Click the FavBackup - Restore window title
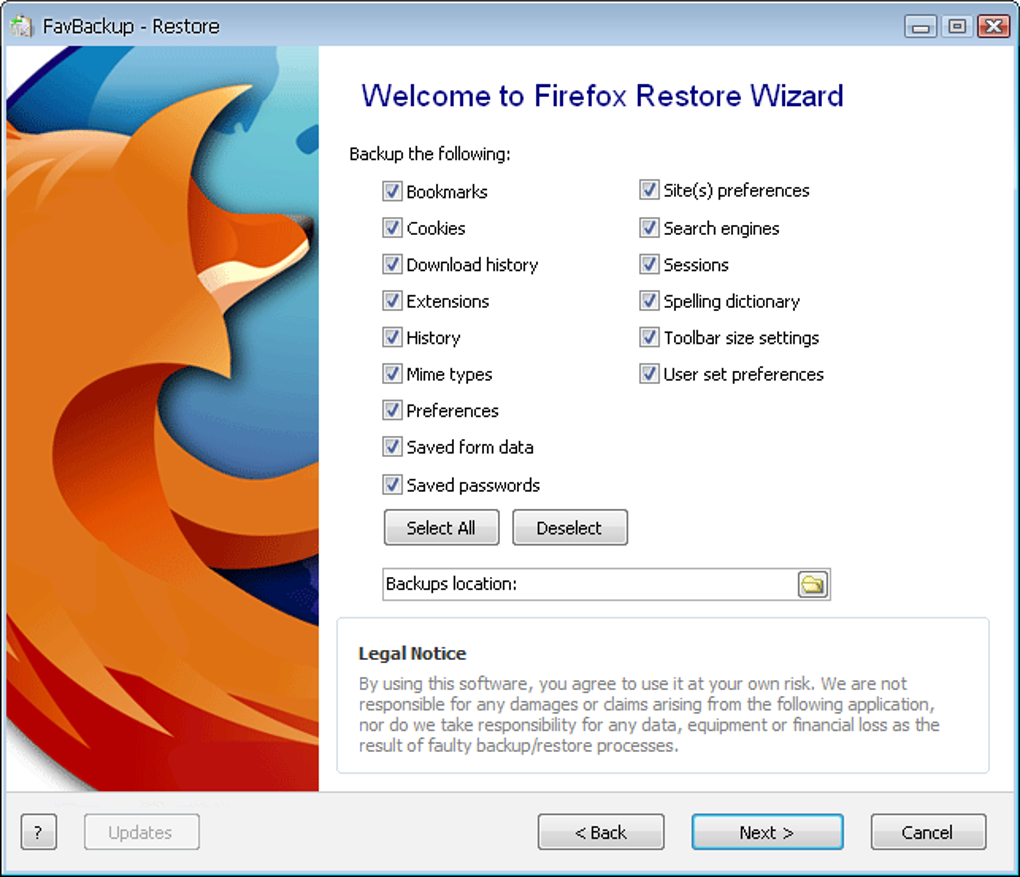1020x877 pixels. coord(131,26)
